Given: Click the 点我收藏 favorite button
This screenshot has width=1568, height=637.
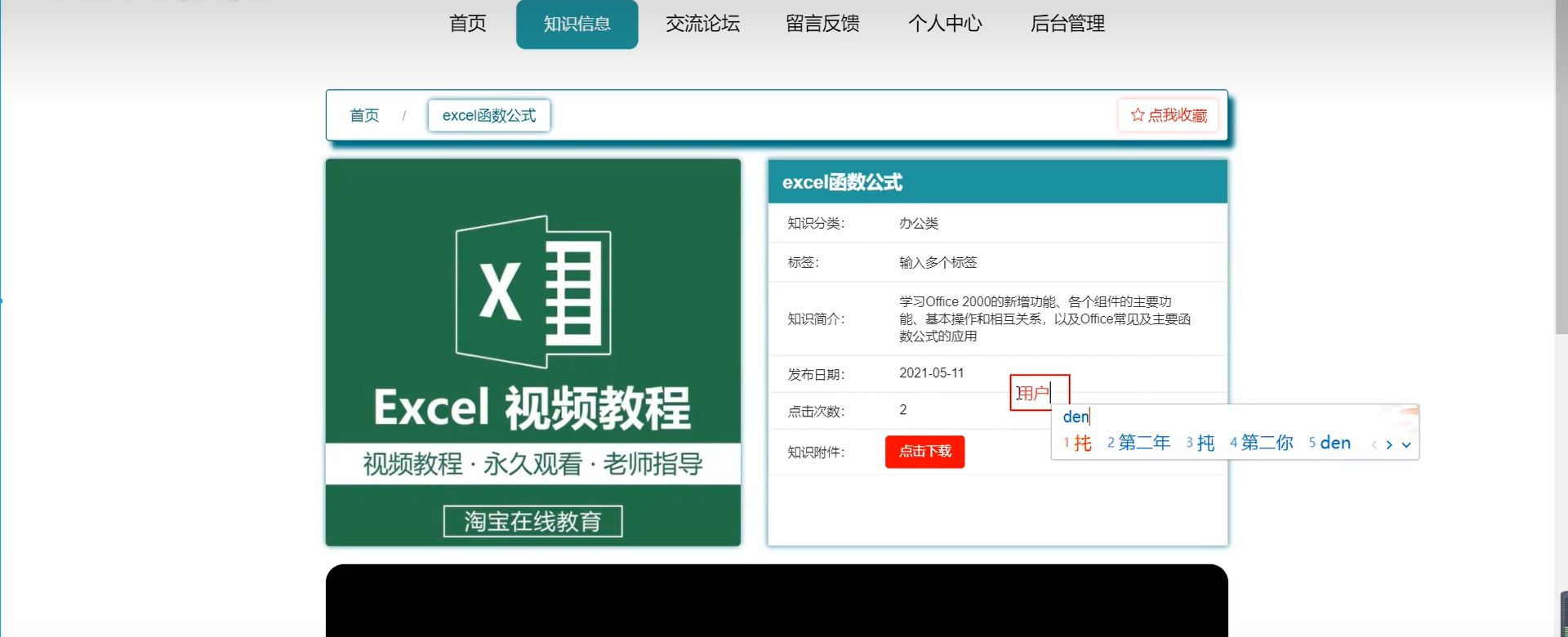Looking at the screenshot, I should [1168, 115].
